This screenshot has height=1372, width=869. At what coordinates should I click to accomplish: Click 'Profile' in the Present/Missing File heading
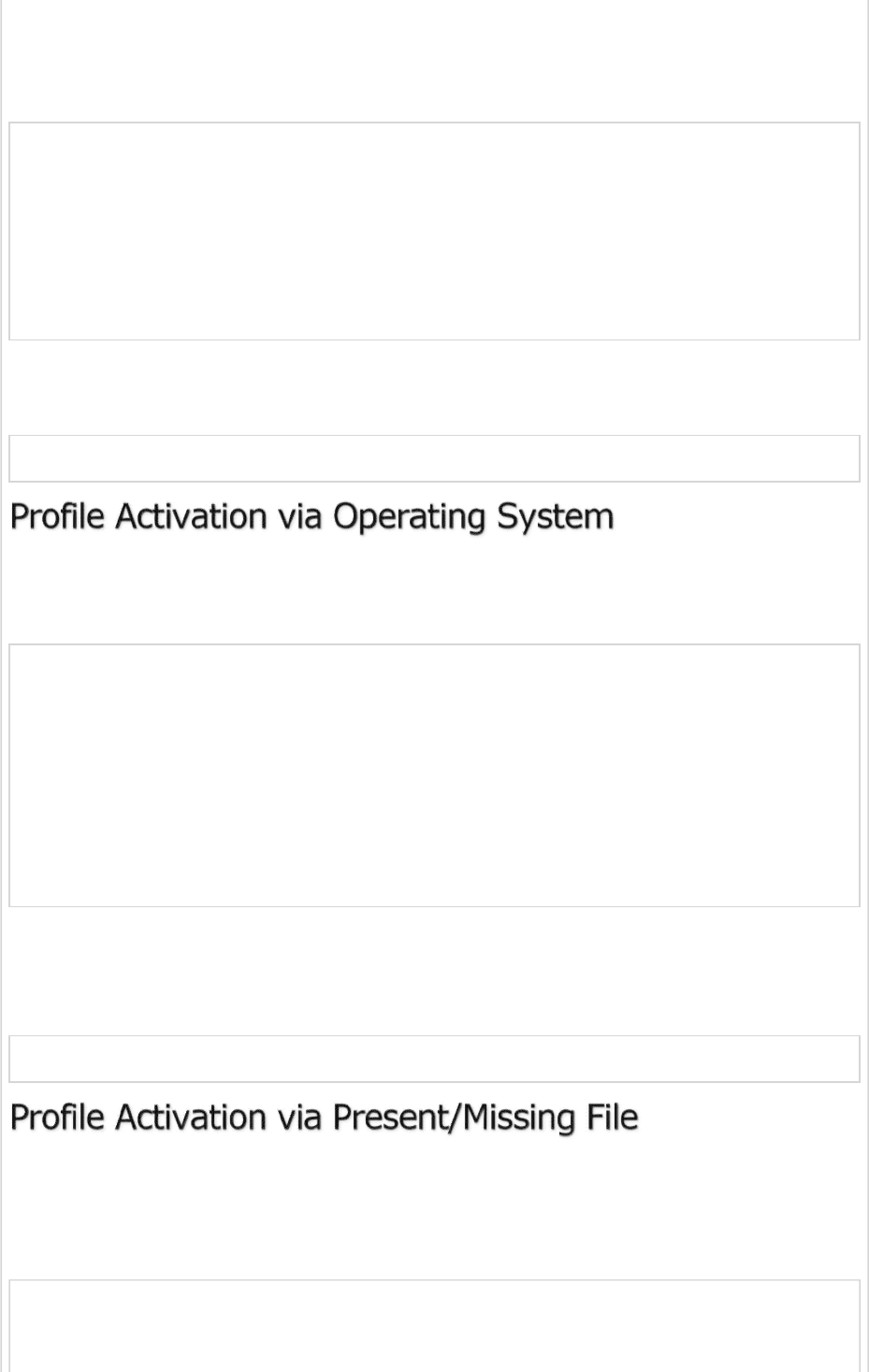tap(57, 1118)
